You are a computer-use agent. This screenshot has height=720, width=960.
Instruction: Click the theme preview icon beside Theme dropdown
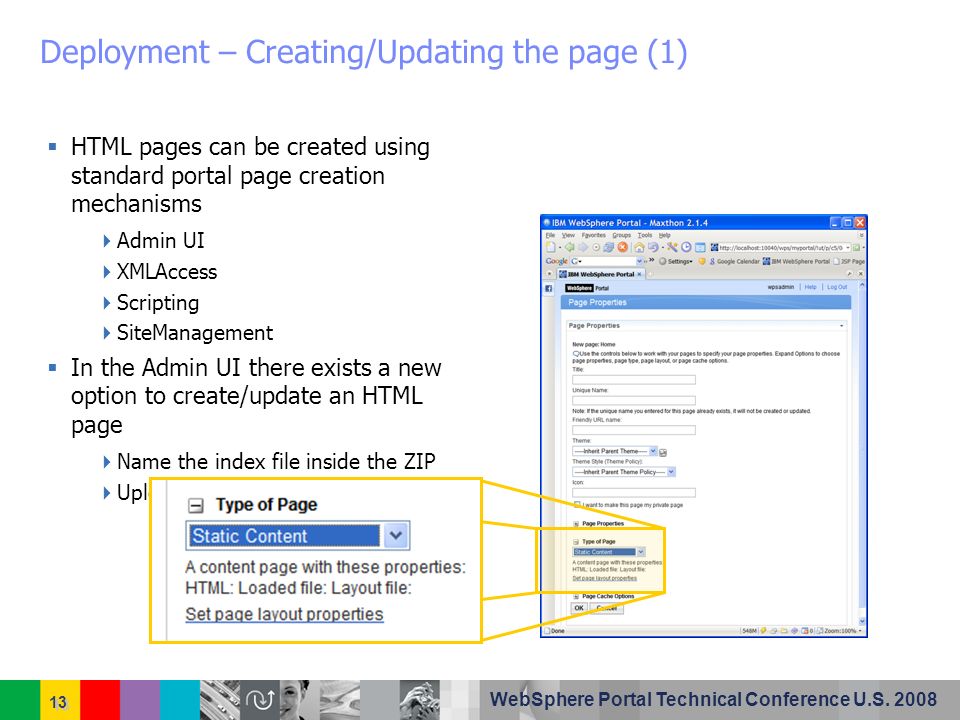[x=663, y=452]
